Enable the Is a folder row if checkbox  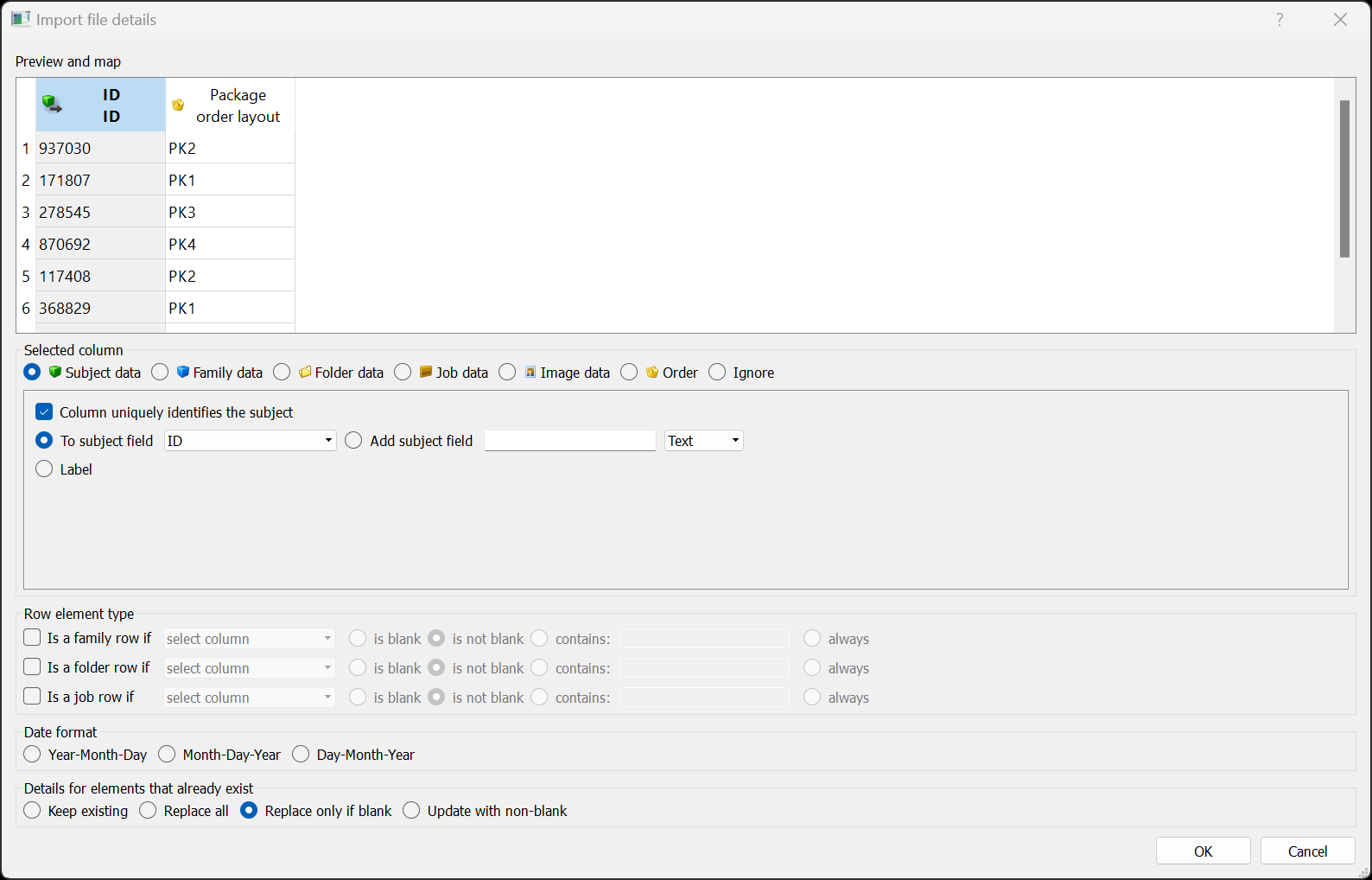pos(32,667)
